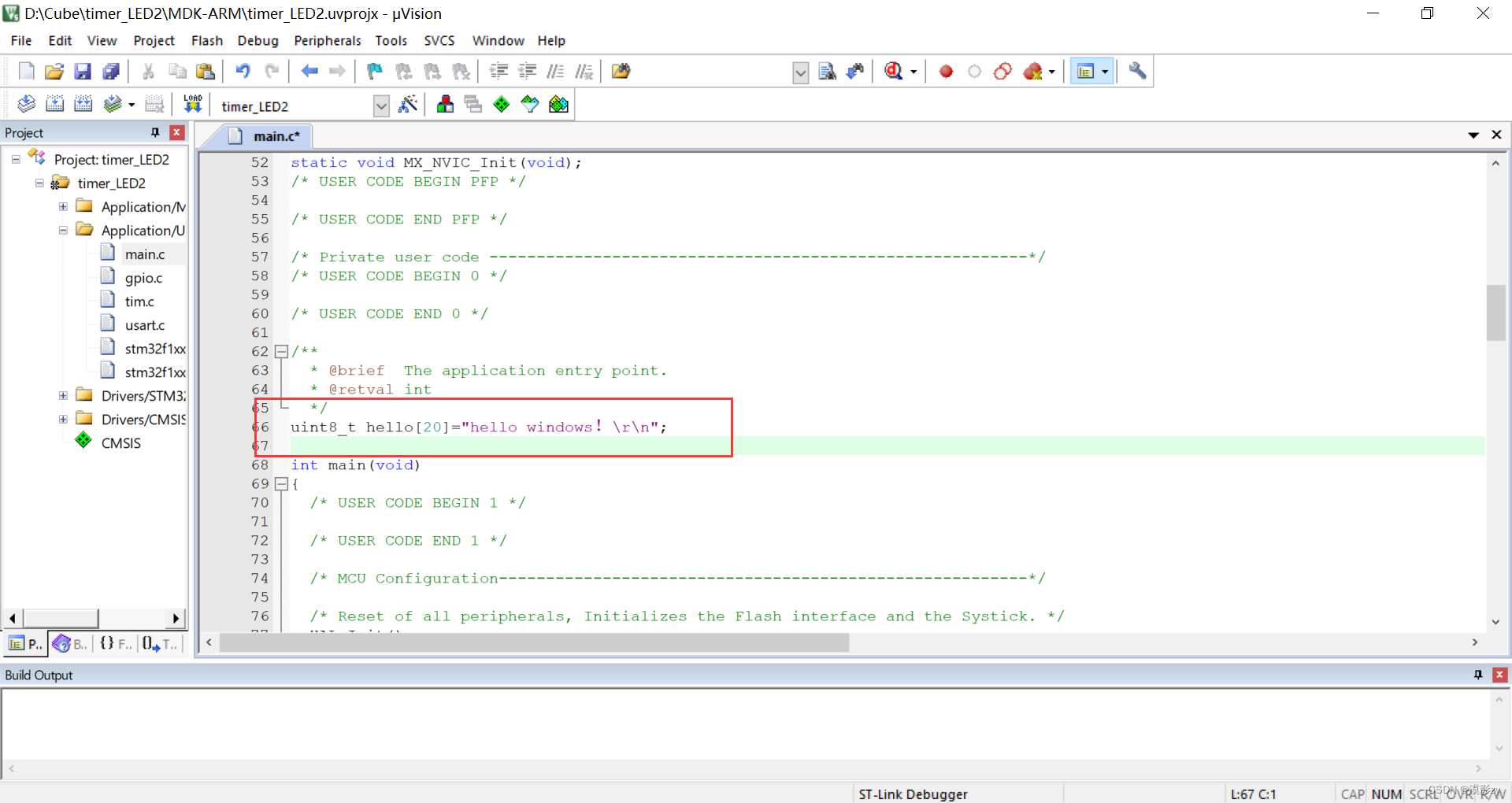Open Options for Target magic wand
This screenshot has height=803, width=1512.
point(408,104)
